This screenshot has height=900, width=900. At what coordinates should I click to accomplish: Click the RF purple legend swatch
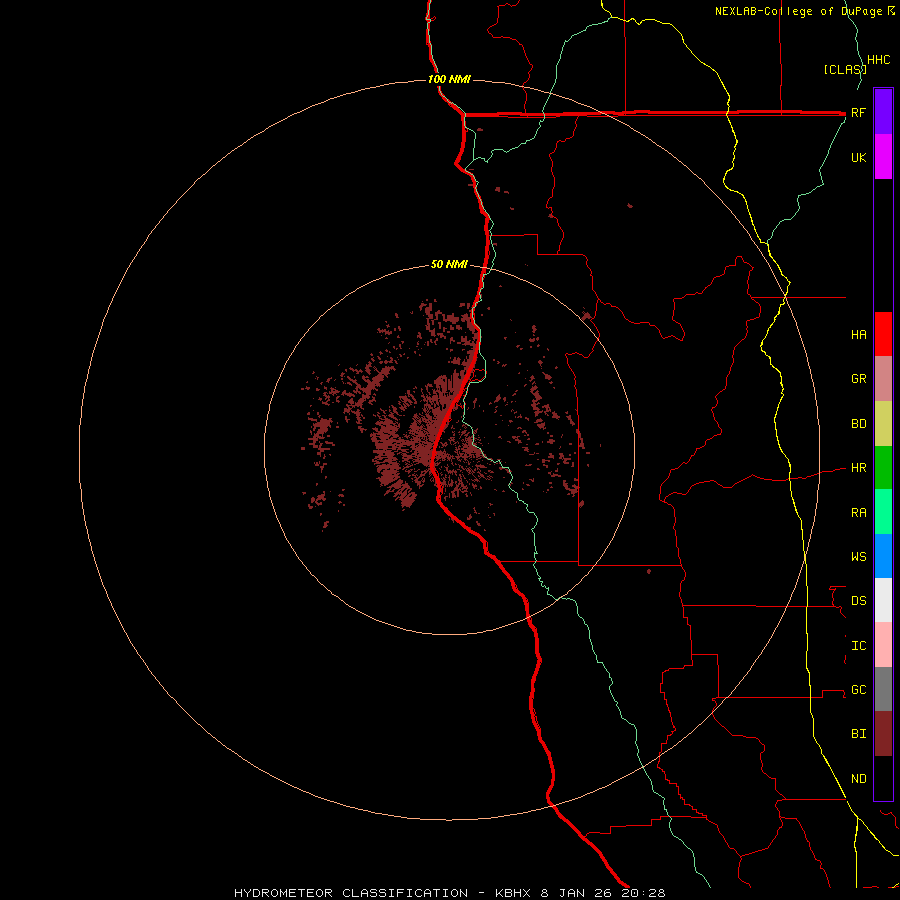tap(883, 112)
